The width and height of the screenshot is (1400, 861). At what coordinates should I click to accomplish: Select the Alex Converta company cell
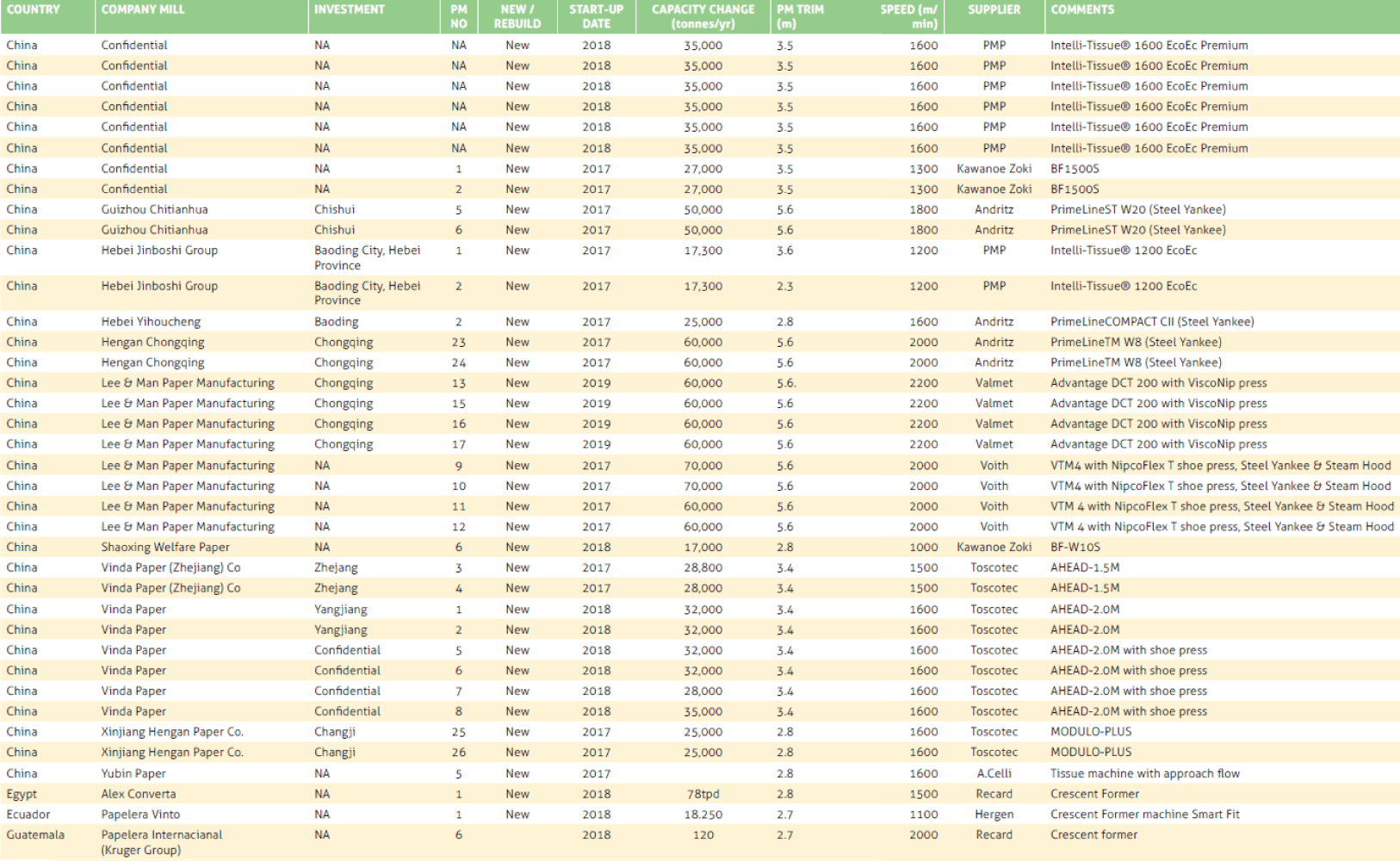[139, 795]
